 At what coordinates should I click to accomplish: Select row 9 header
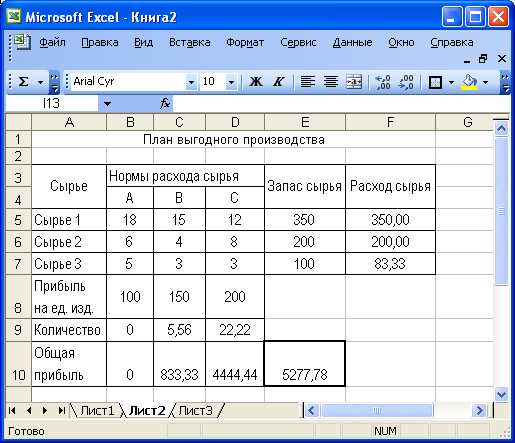point(18,330)
